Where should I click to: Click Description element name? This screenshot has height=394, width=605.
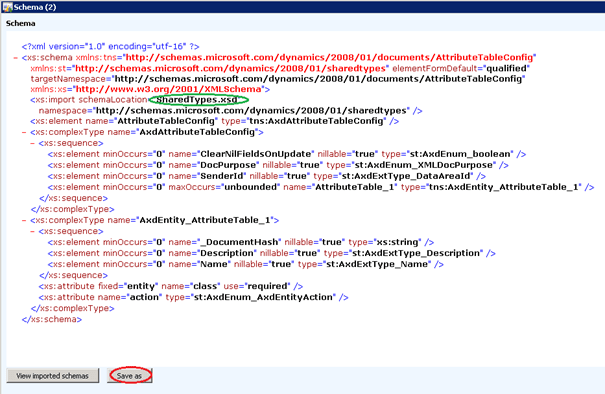[x=227, y=253]
